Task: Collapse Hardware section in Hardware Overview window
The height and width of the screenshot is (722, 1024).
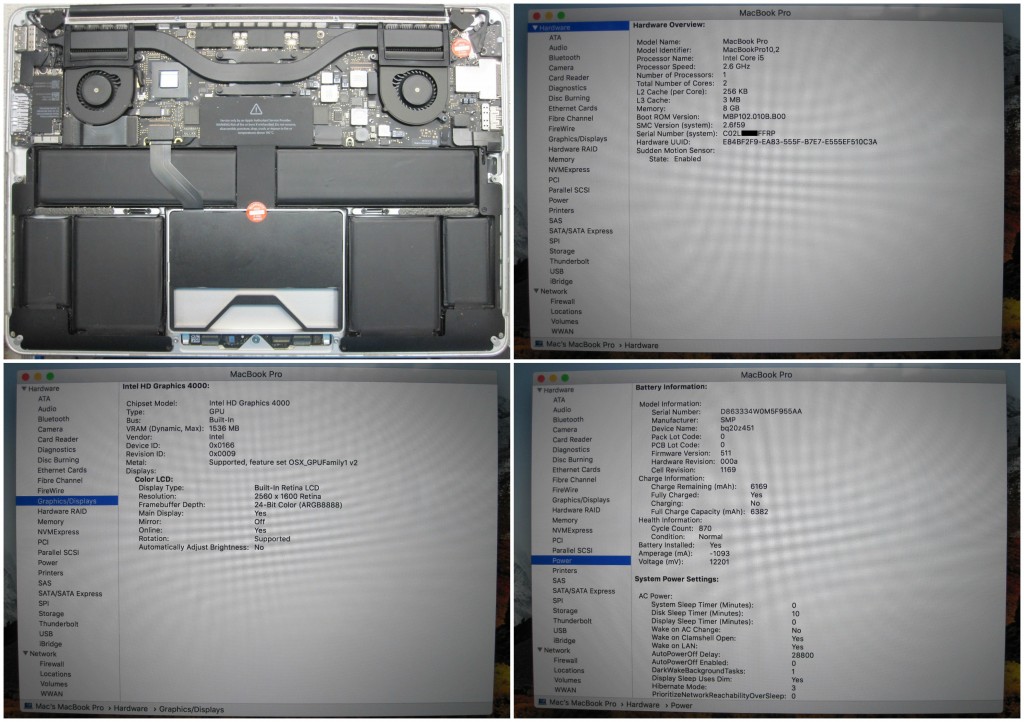Action: tap(535, 27)
